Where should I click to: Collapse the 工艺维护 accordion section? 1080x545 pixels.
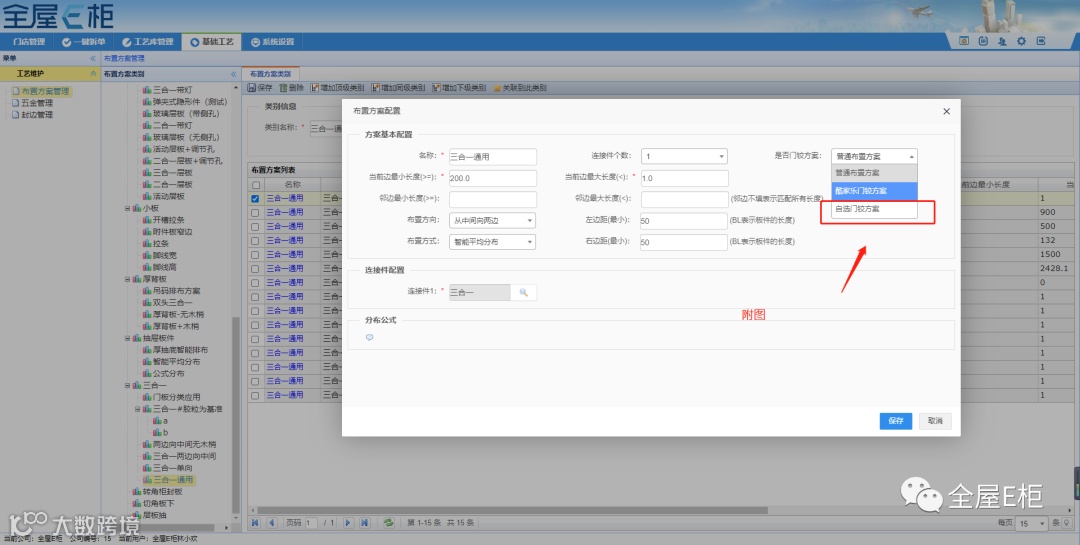tap(93, 74)
